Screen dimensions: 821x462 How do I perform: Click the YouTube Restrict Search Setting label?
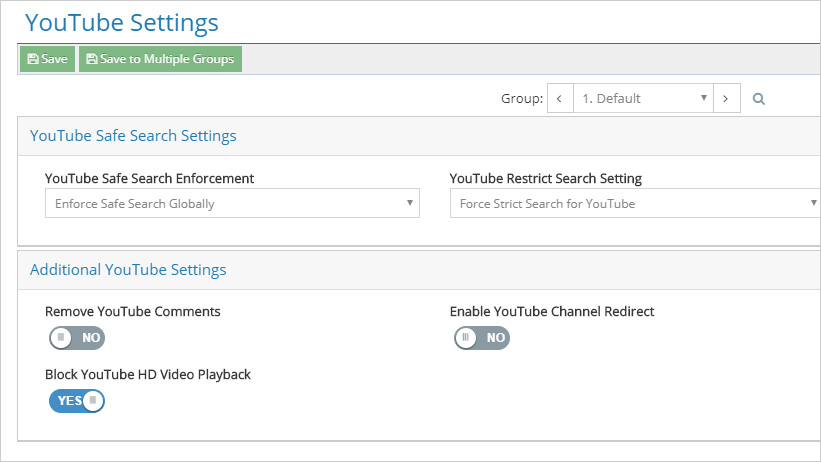click(x=546, y=179)
